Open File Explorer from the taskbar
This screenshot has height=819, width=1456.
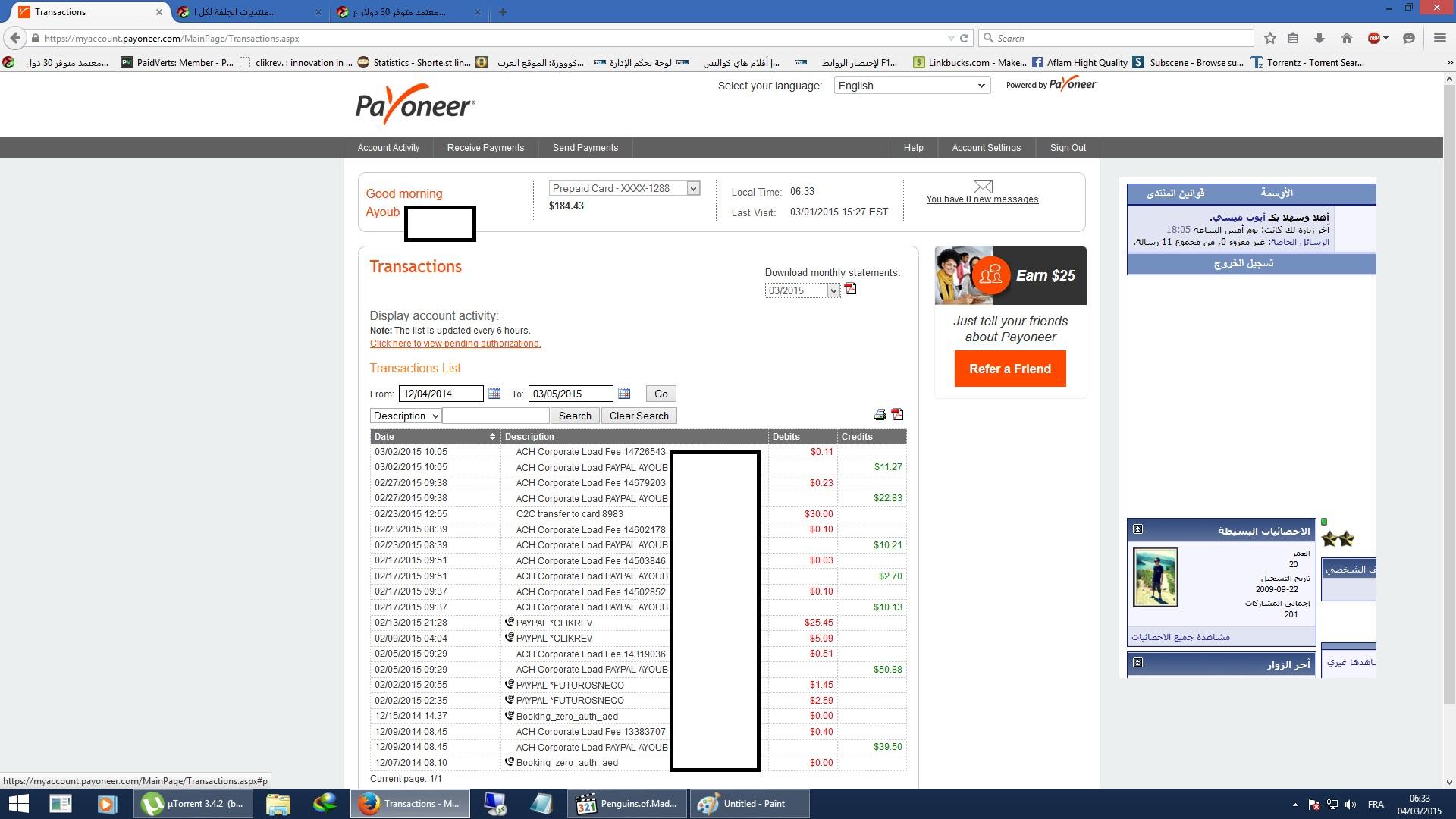pyautogui.click(x=278, y=804)
